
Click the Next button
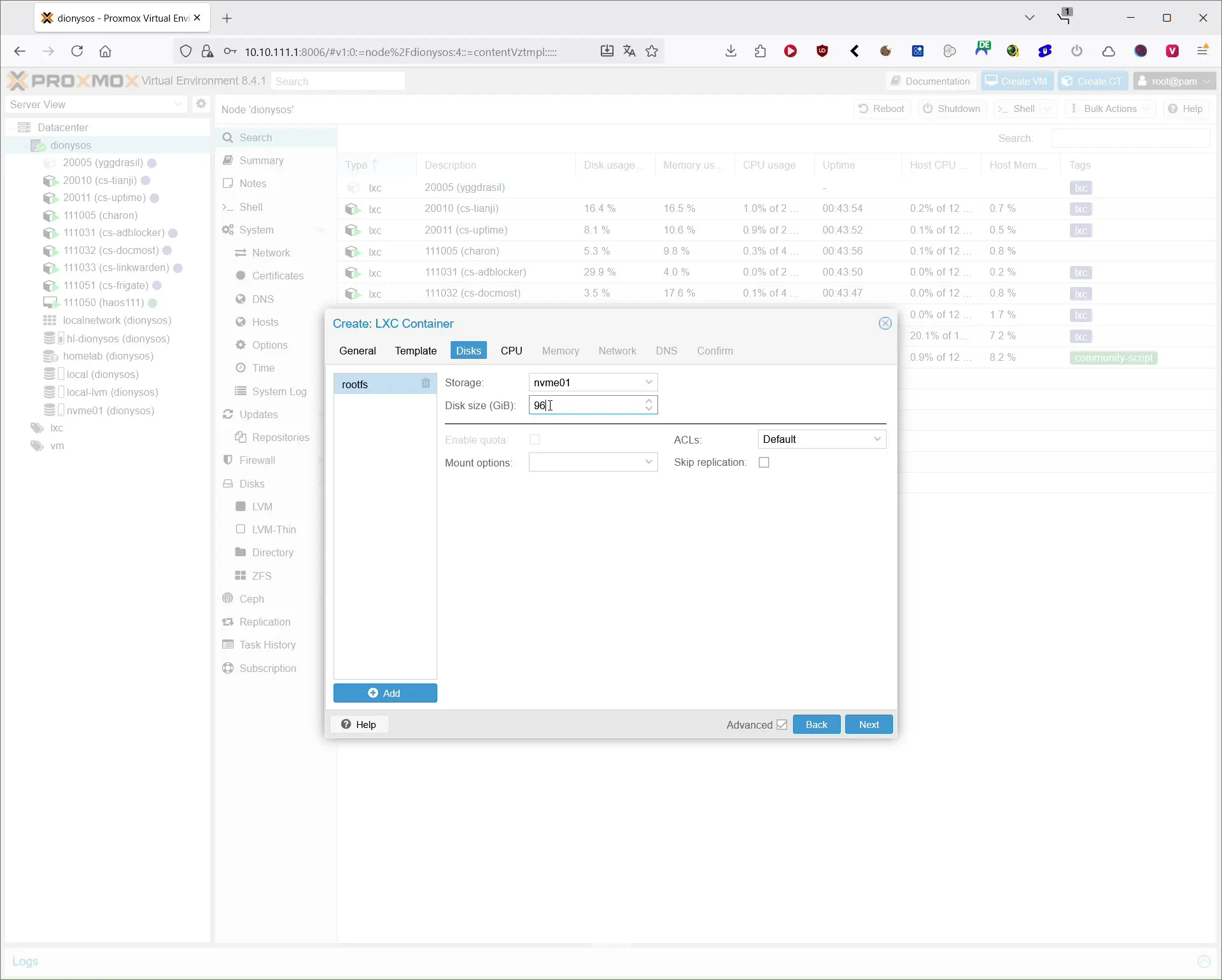click(x=868, y=725)
